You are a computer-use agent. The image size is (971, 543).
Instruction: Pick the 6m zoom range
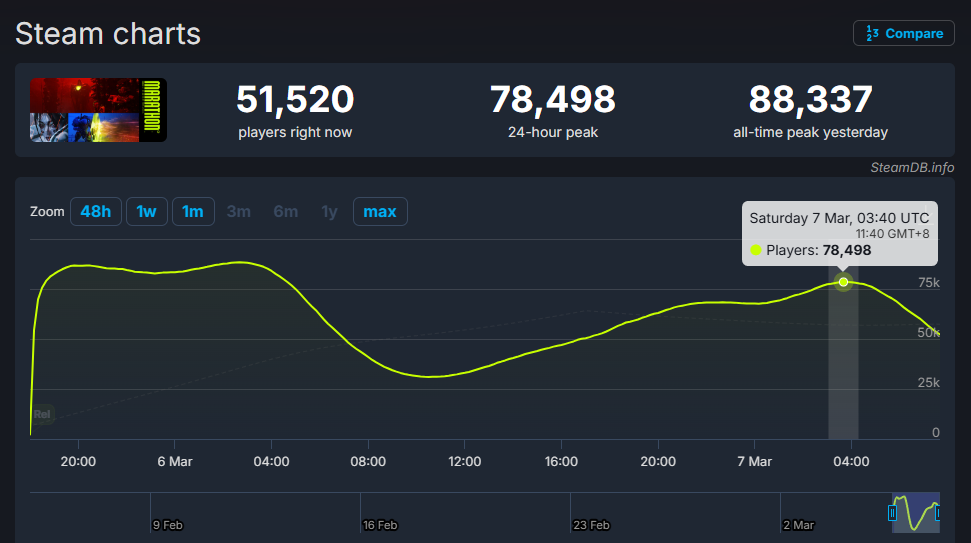coord(286,212)
